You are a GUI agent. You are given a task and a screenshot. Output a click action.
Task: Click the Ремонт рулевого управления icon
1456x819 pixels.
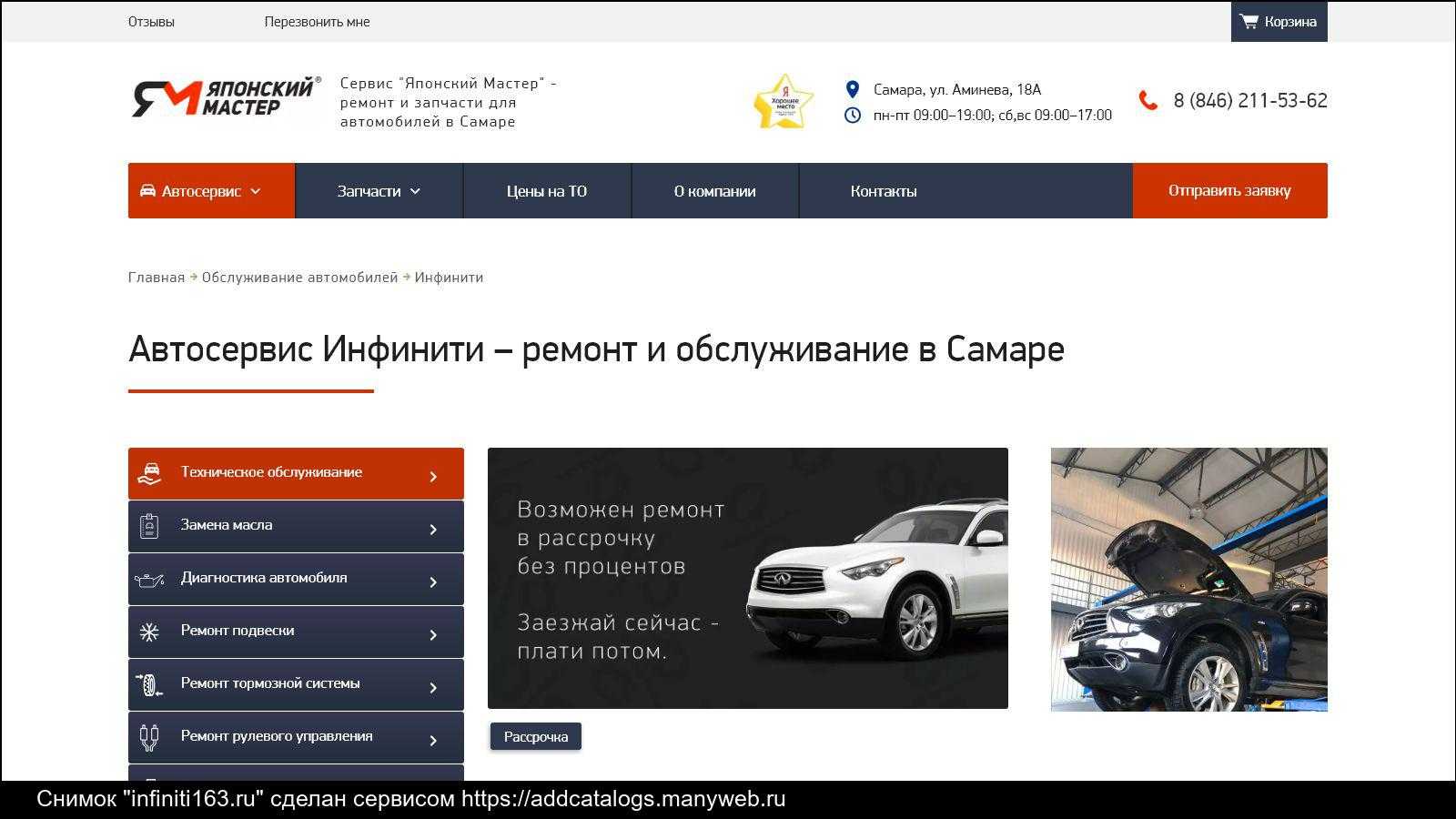click(149, 737)
